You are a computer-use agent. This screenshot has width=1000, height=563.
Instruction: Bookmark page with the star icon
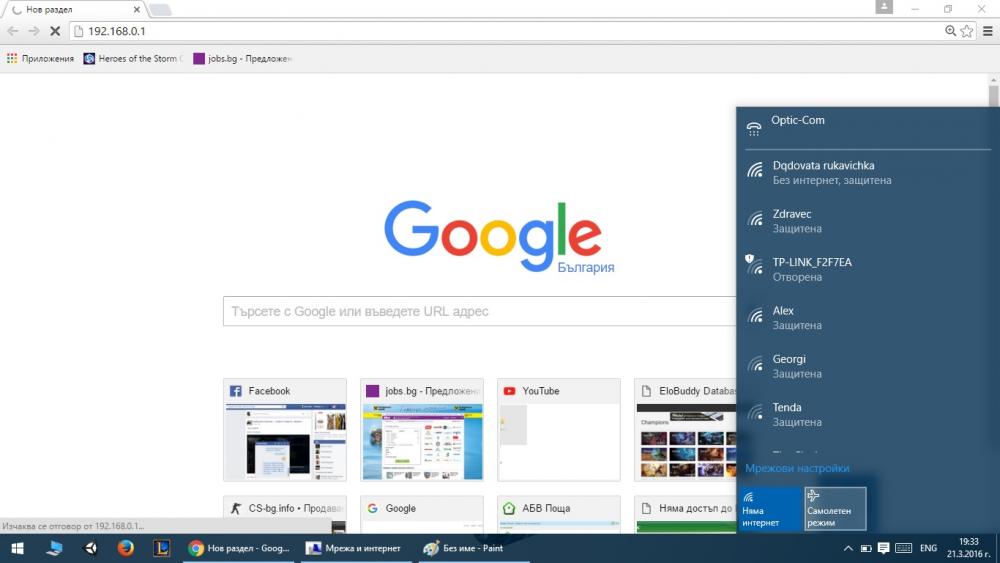(967, 31)
